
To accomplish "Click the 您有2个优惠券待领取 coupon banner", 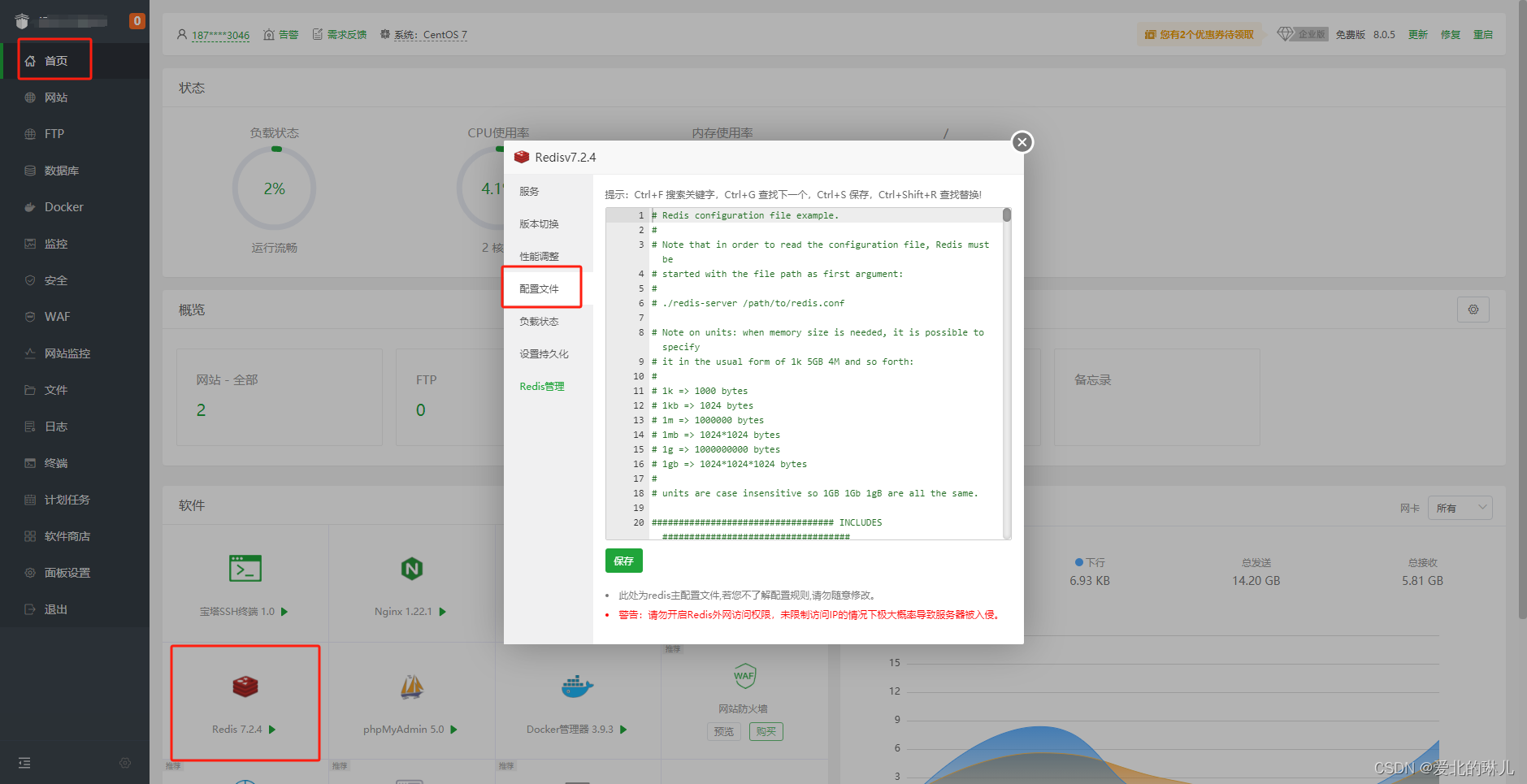I will pos(1199,35).
